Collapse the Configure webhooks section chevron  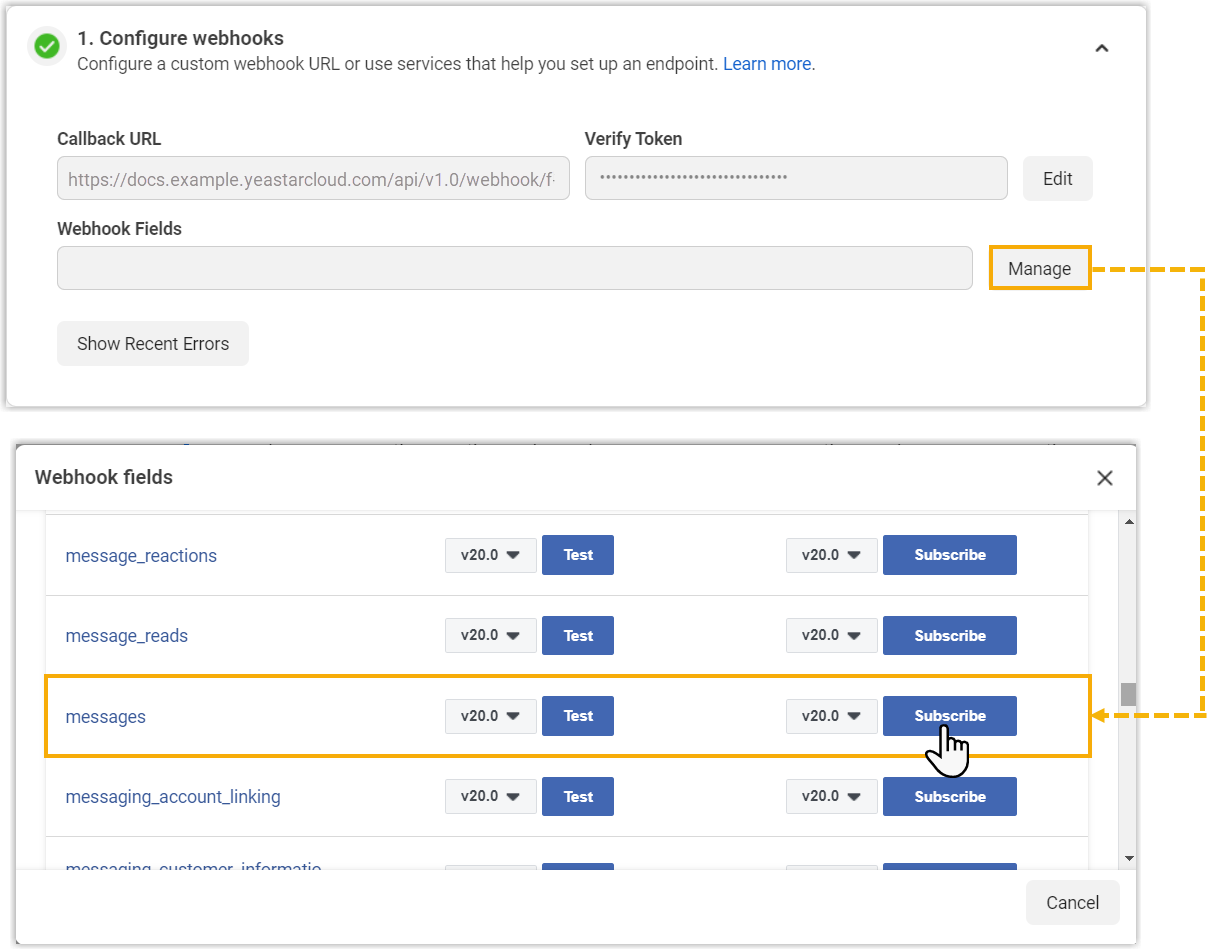tap(1101, 48)
